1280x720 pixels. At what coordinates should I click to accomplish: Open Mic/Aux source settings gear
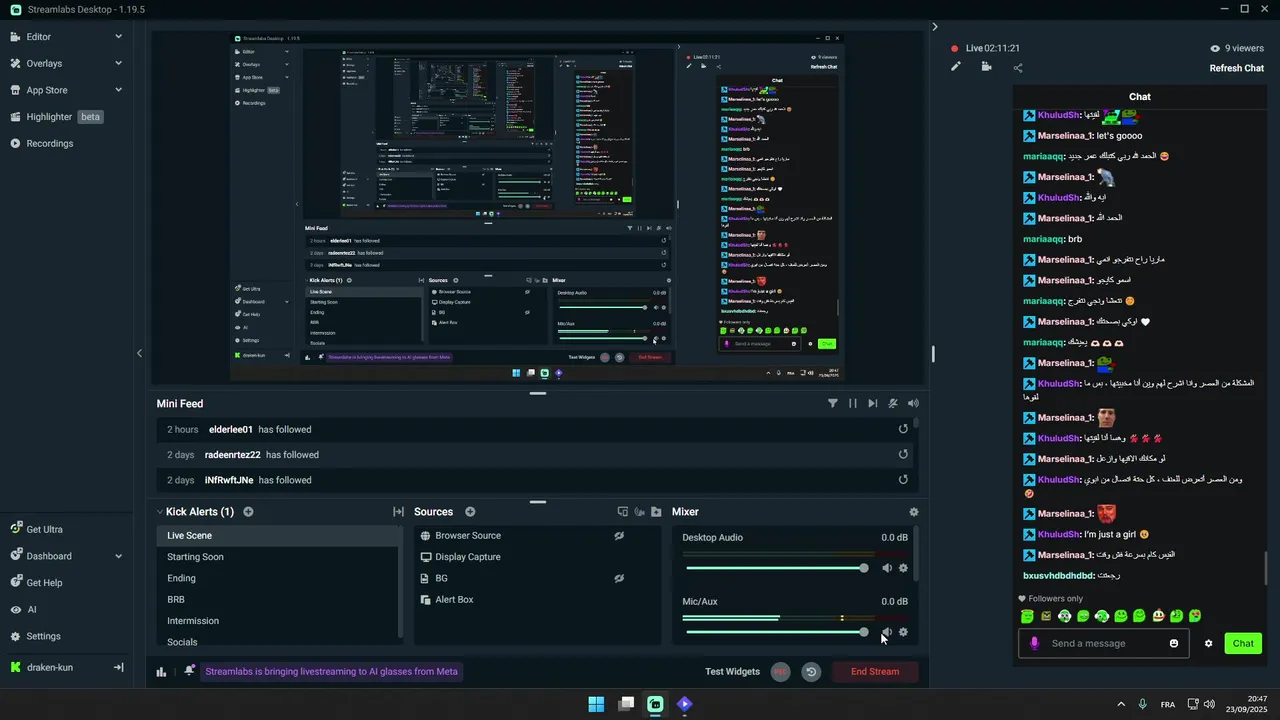[903, 632]
